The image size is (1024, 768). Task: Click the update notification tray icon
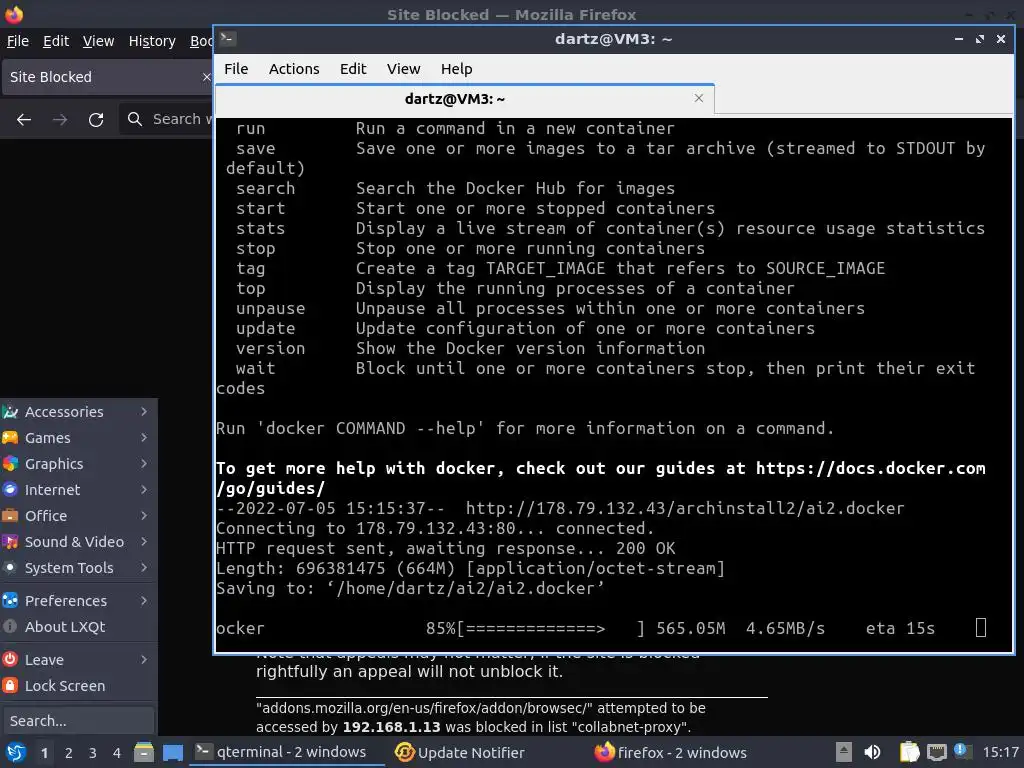963,751
